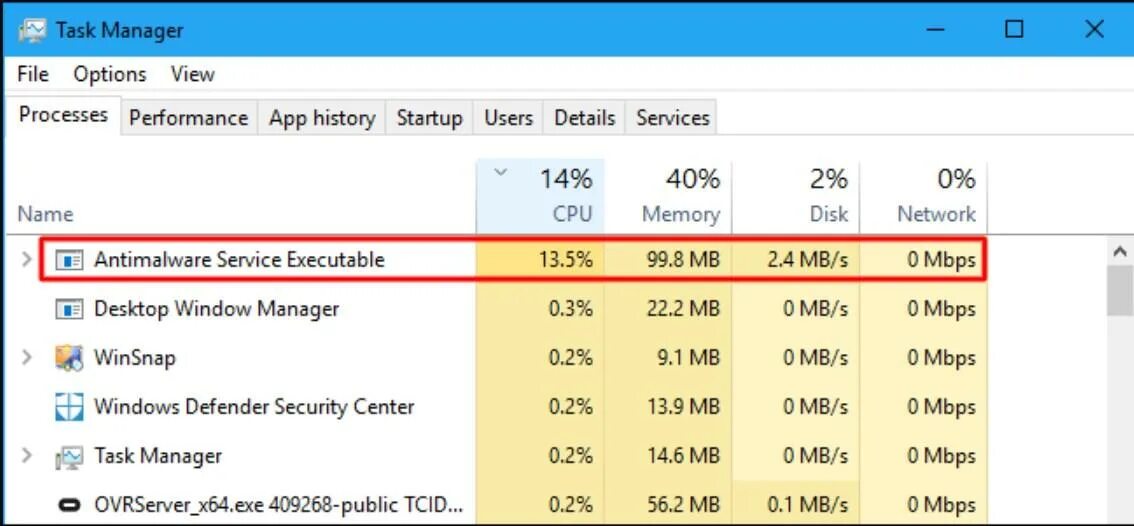This screenshot has height=526, width=1134.
Task: Click the Task Manager title bar icon
Action: coord(33,30)
